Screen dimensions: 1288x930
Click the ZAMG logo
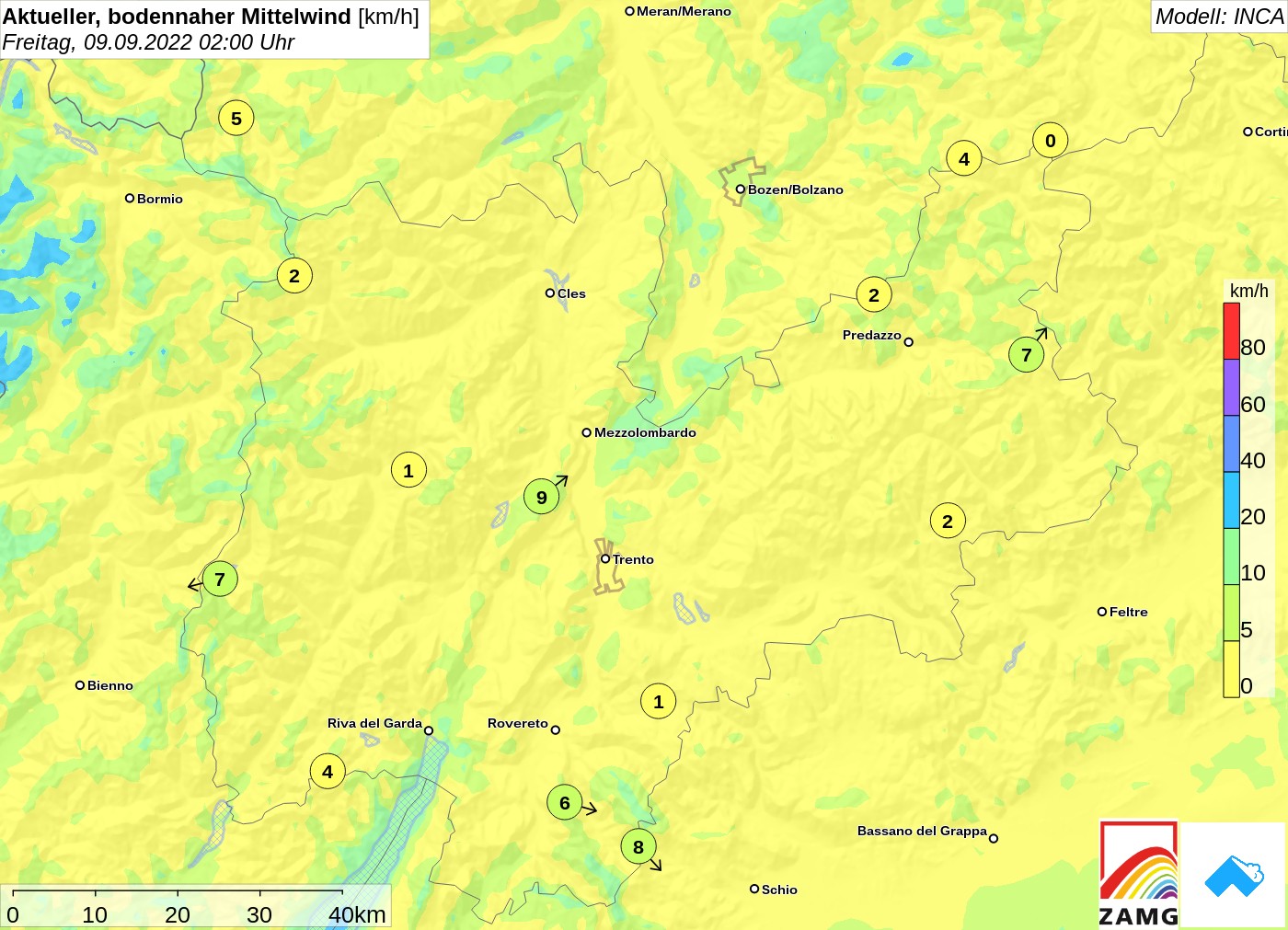(1139, 874)
